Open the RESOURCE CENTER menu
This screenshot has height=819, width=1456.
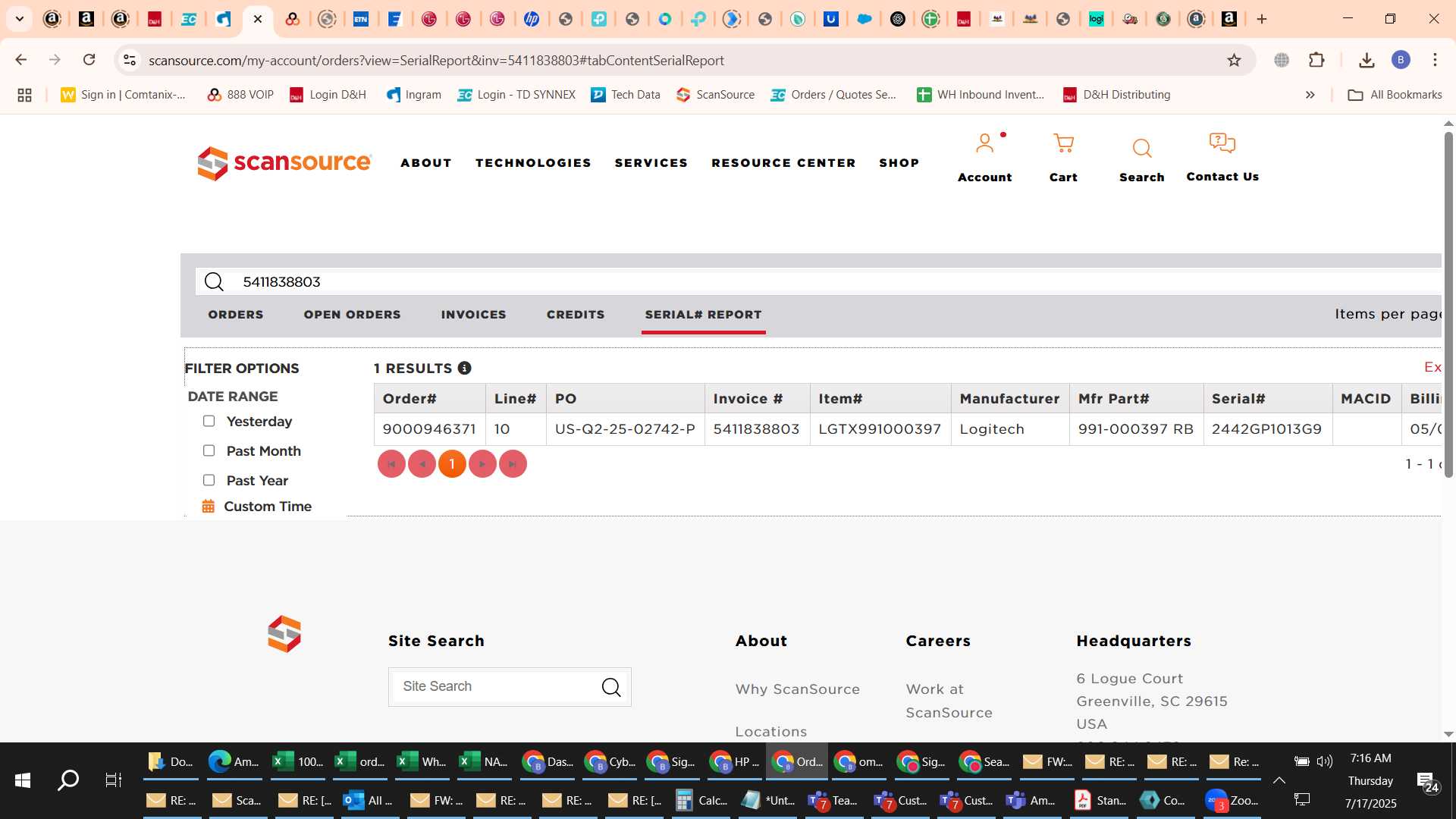coord(783,163)
